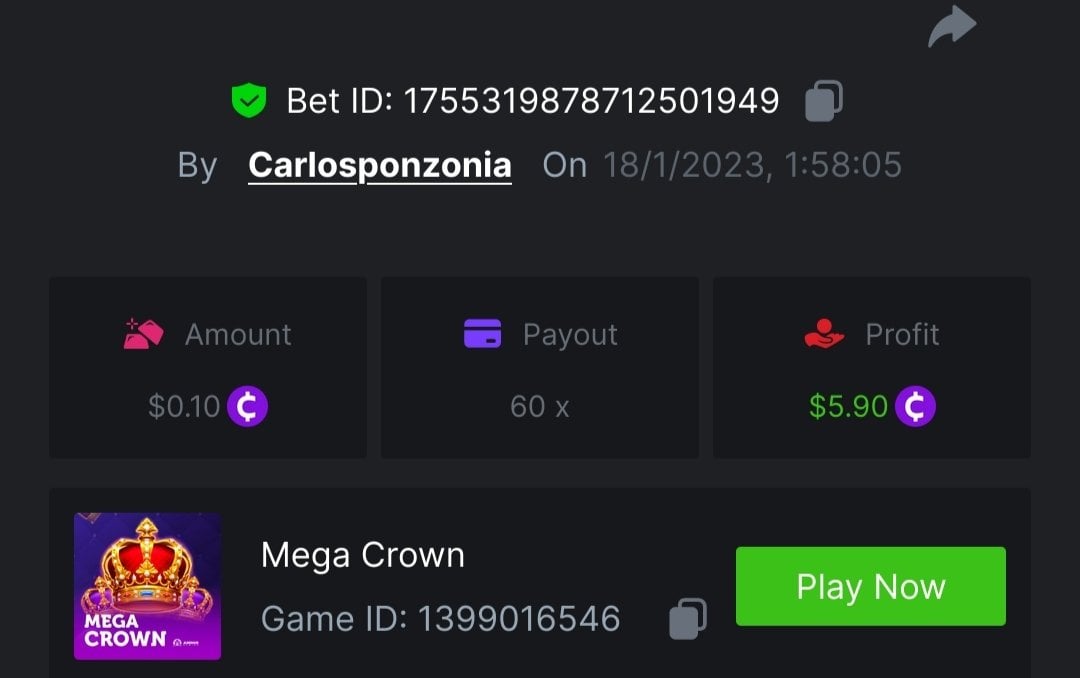The width and height of the screenshot is (1080, 678).
Task: Click the coin icon beside $5.90
Action: (x=915, y=407)
